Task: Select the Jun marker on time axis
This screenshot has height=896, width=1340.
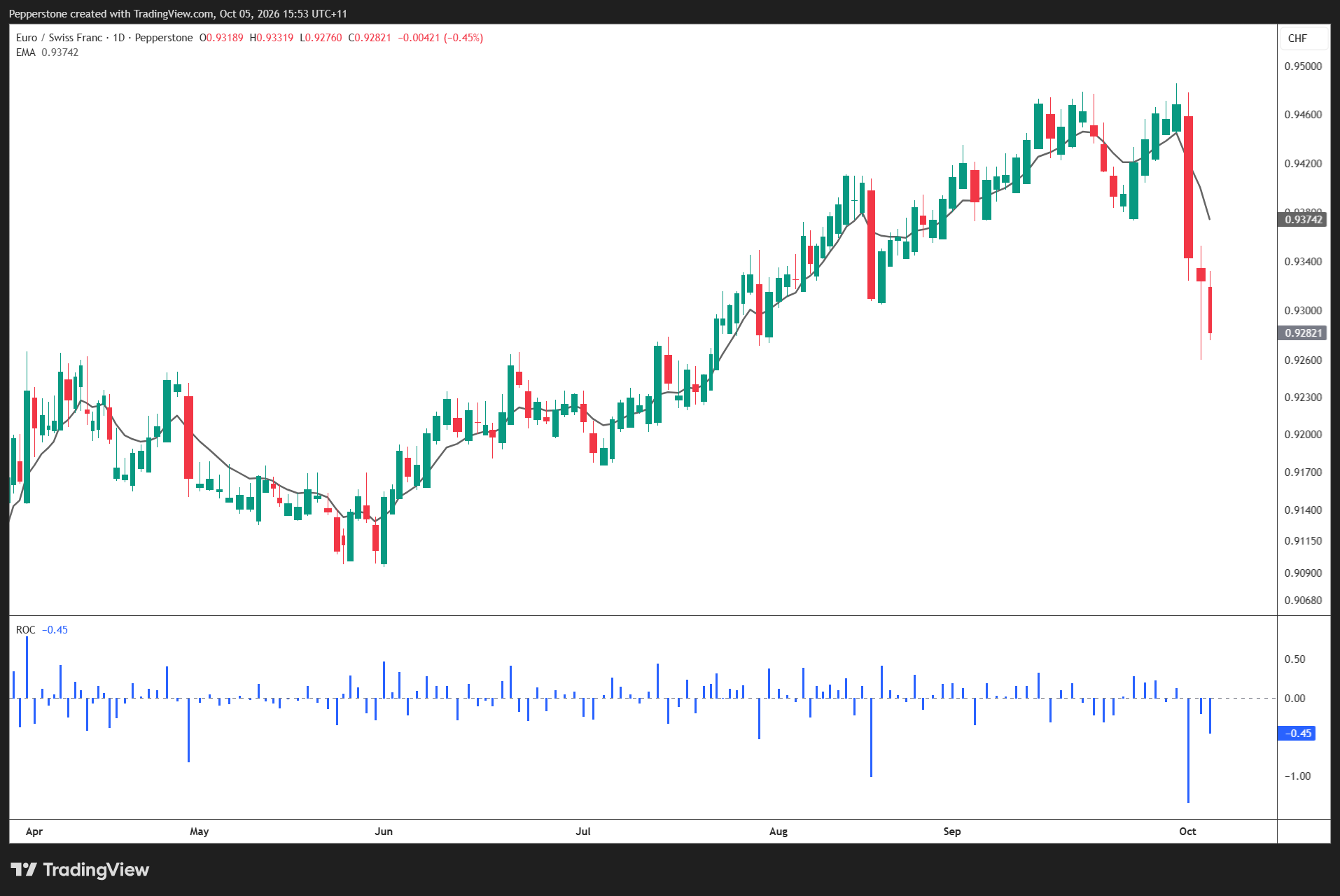Action: point(384,832)
